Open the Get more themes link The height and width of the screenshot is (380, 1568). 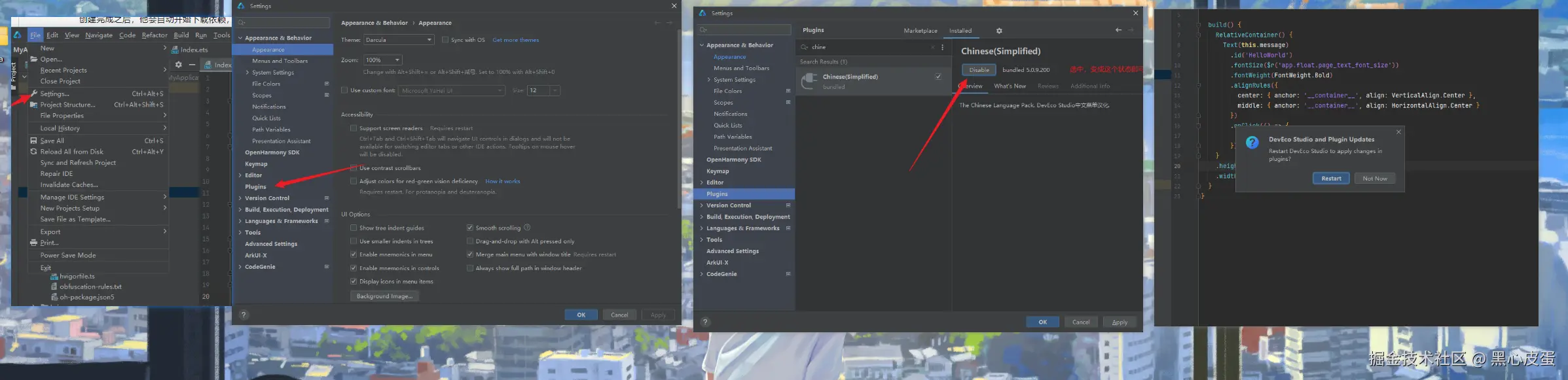coord(515,40)
